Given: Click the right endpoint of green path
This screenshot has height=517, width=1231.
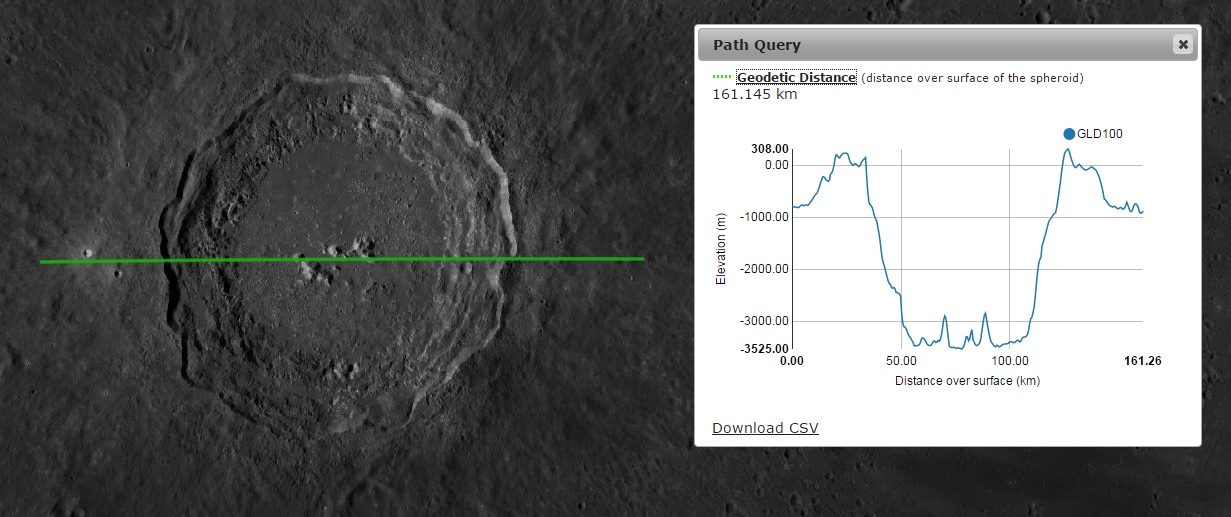Looking at the screenshot, I should pyautogui.click(x=644, y=259).
